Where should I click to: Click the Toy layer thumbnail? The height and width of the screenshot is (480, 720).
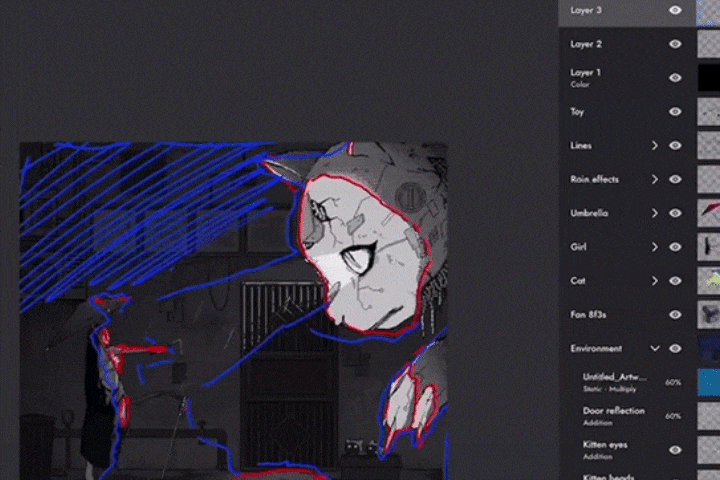click(709, 112)
